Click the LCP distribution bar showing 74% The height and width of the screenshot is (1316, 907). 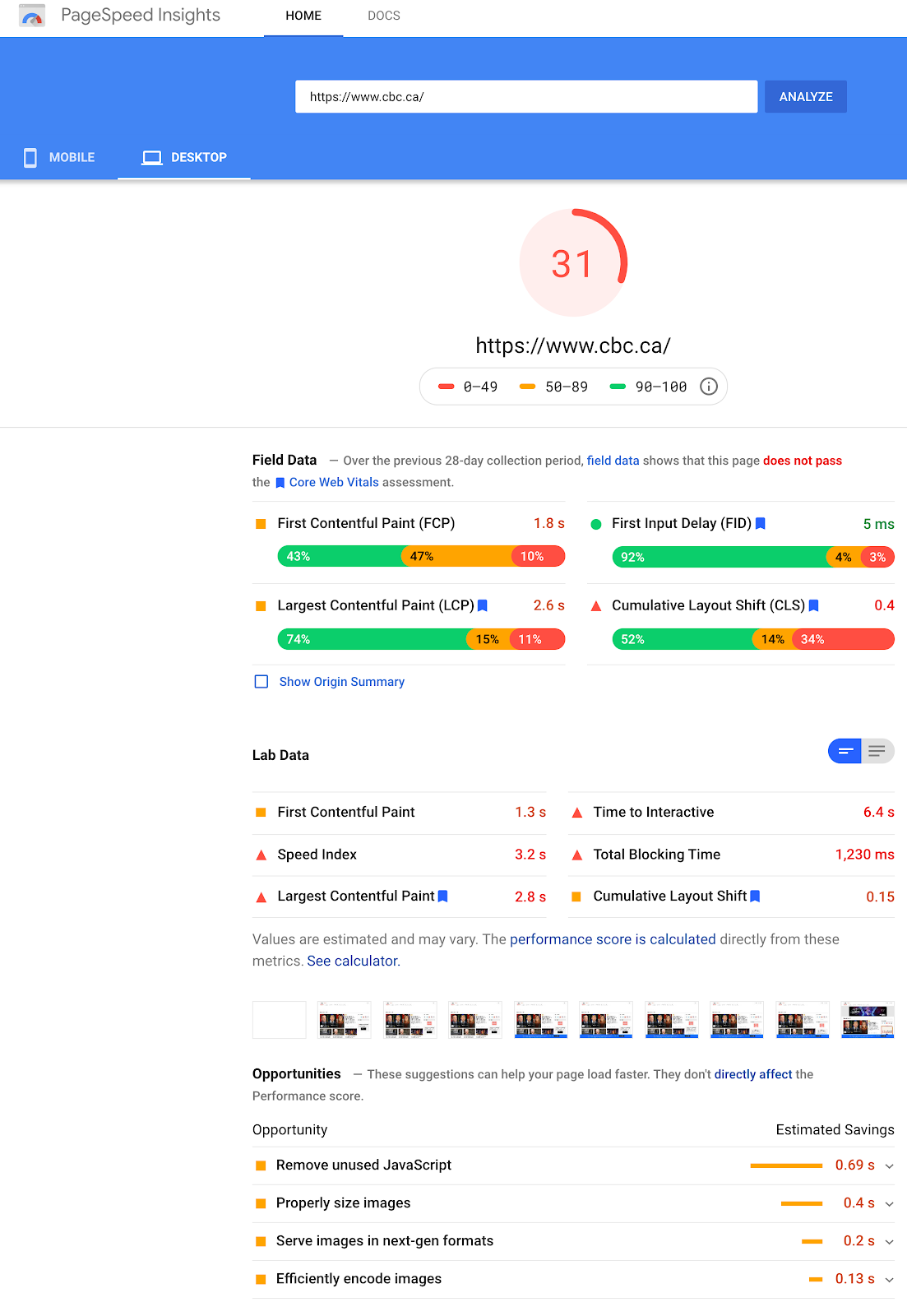coord(421,639)
